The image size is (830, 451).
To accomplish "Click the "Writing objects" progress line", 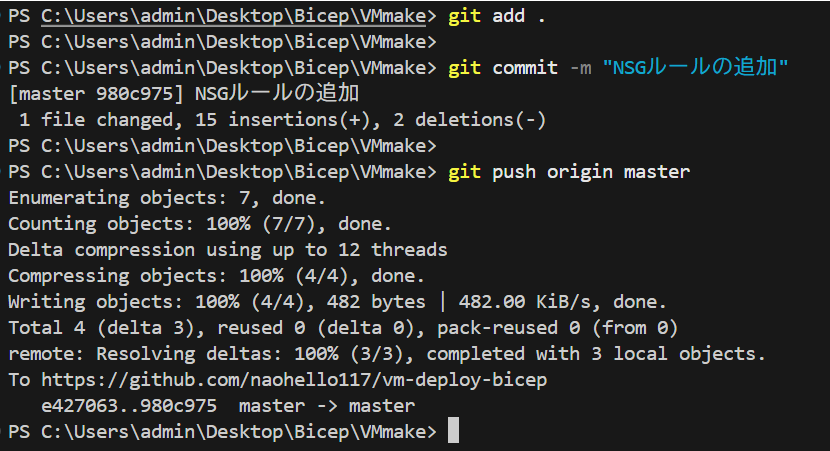I will 337,302.
